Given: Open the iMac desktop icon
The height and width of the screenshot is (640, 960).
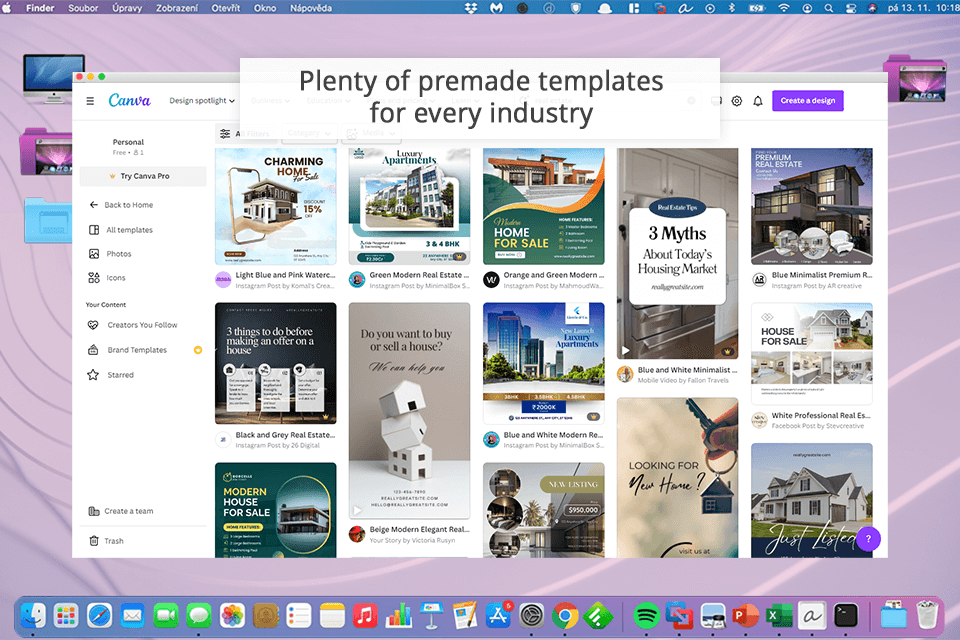Looking at the screenshot, I should (x=53, y=78).
